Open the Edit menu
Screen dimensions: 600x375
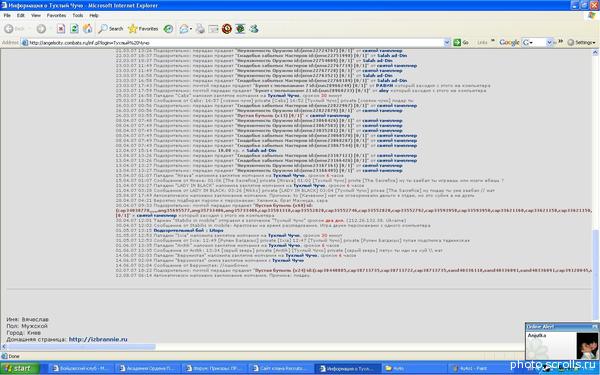21,15
